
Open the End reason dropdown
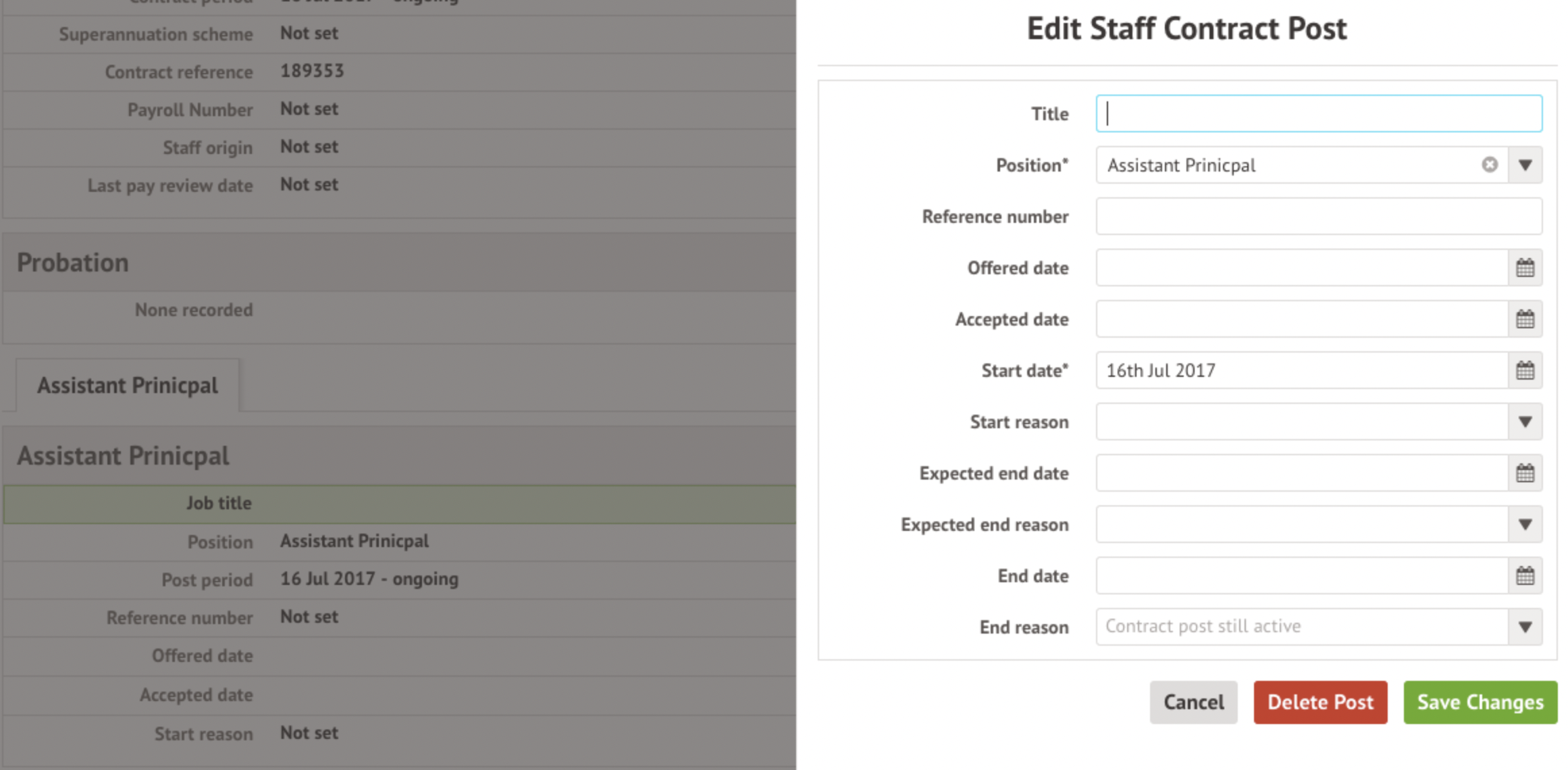[1525, 627]
